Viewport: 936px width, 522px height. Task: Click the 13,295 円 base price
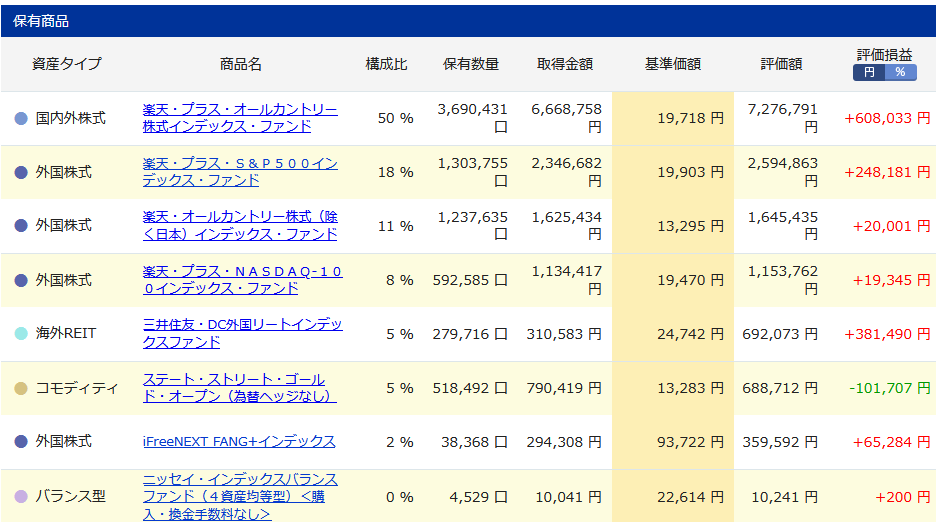(x=690, y=226)
